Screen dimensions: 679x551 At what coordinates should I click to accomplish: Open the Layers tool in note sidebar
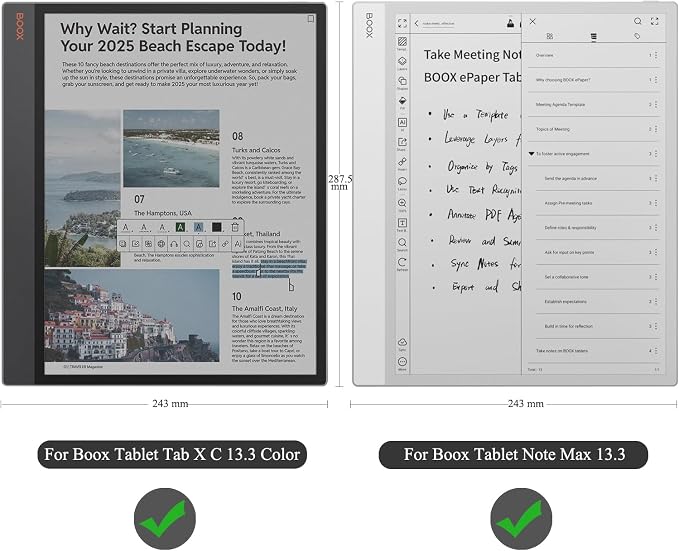pos(402,63)
